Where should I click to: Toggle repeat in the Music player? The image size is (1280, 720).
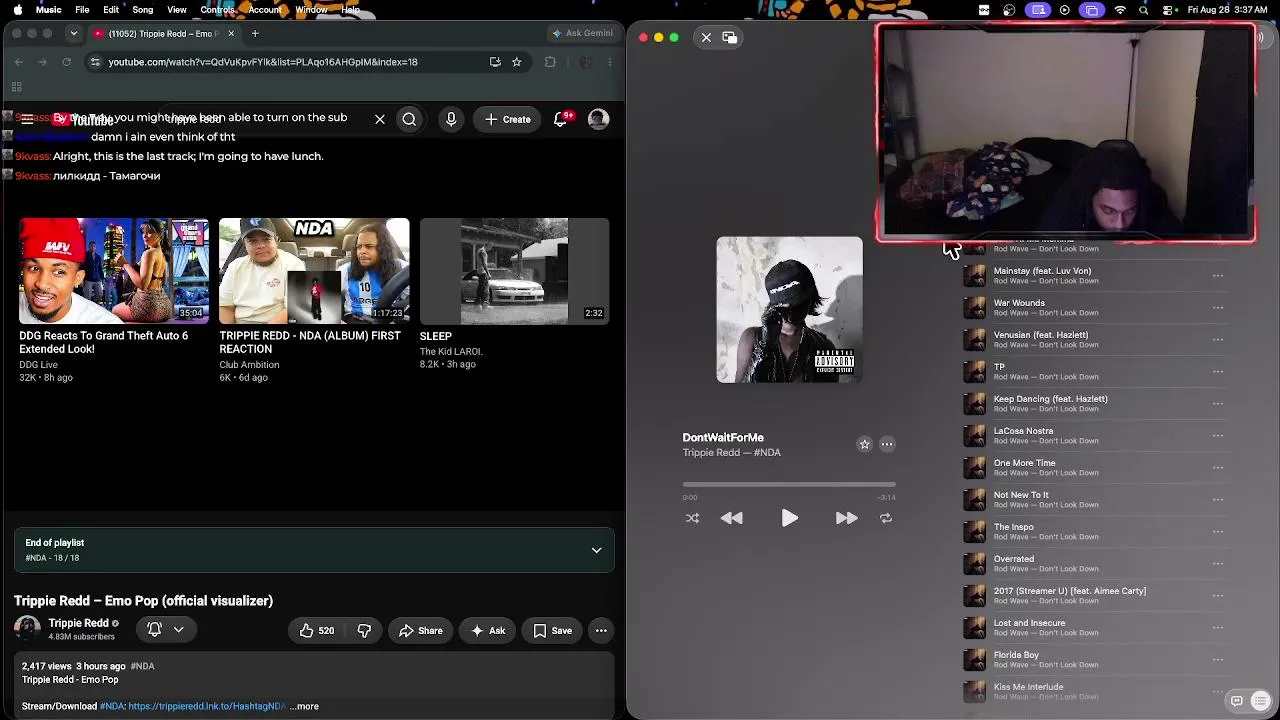(886, 518)
